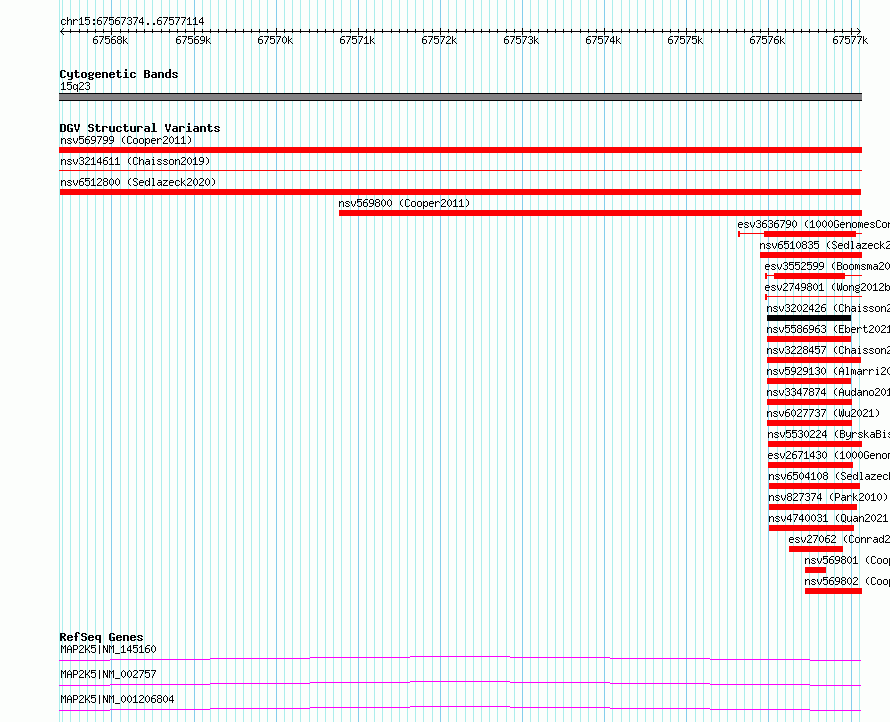
Task: Click the right arrow end of the ruler
Action: coord(859,31)
